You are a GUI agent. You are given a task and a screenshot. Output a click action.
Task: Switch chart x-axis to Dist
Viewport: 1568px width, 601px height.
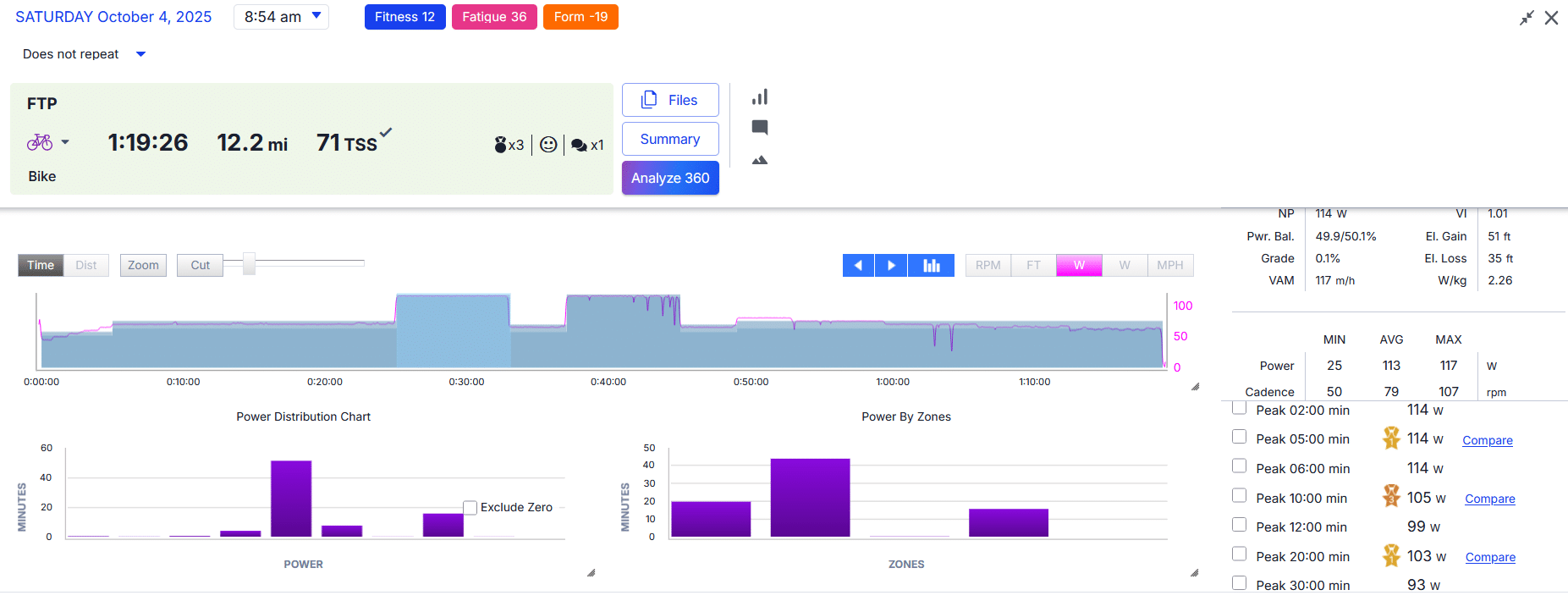click(x=86, y=266)
